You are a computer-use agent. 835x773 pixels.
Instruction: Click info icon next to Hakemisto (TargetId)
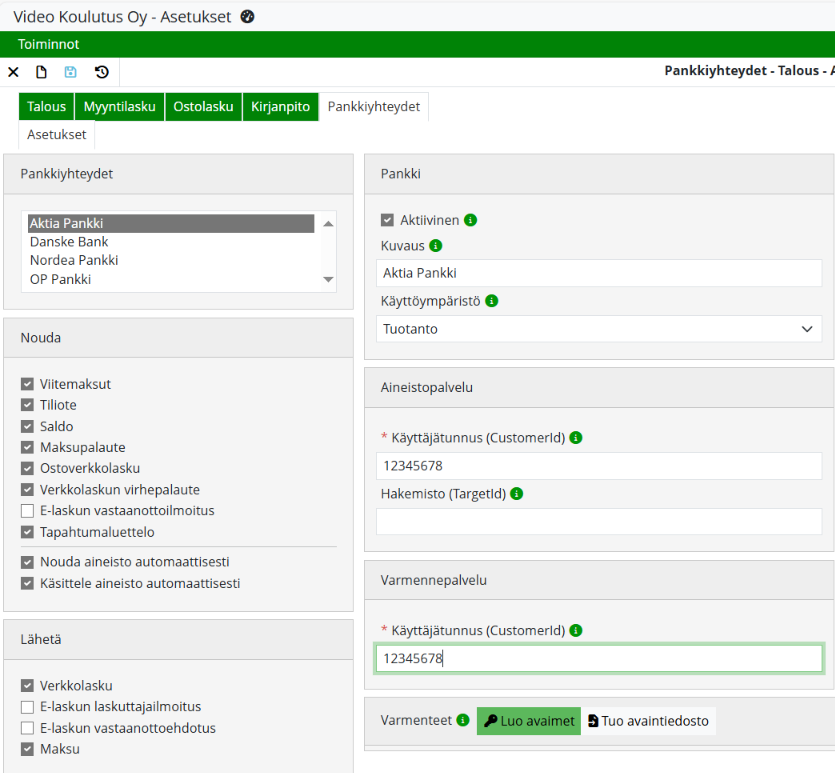click(517, 493)
